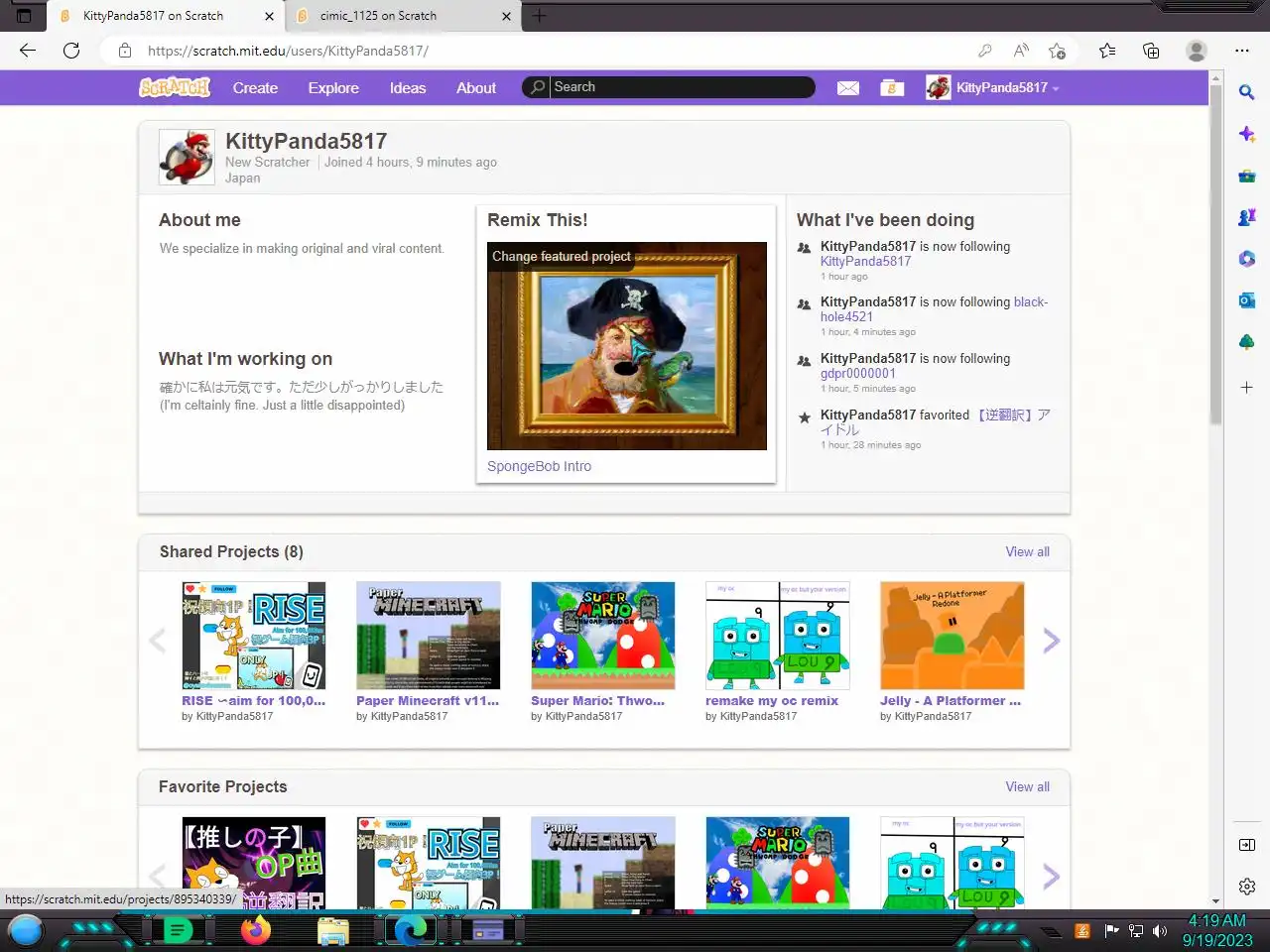Screen dimensions: 1270x952
Task: Open the Microsoft 365 sidebar icon
Action: 1247,259
